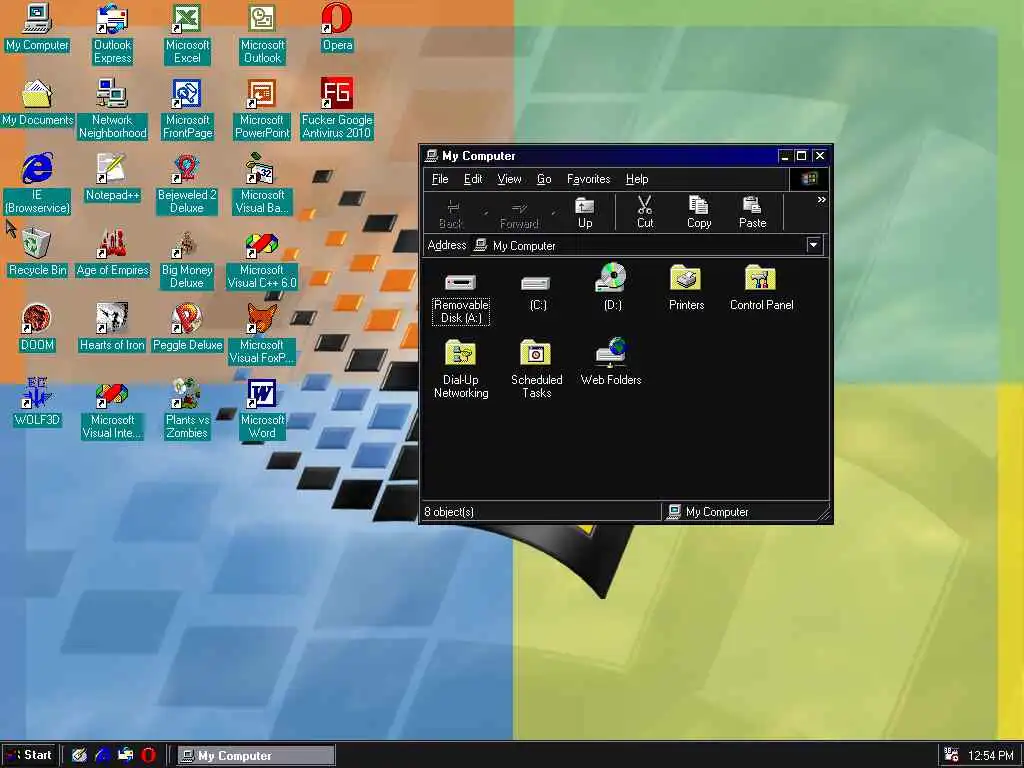The width and height of the screenshot is (1024, 768).
Task: Click Outlook Express Quick Launch icon
Action: tap(125, 755)
